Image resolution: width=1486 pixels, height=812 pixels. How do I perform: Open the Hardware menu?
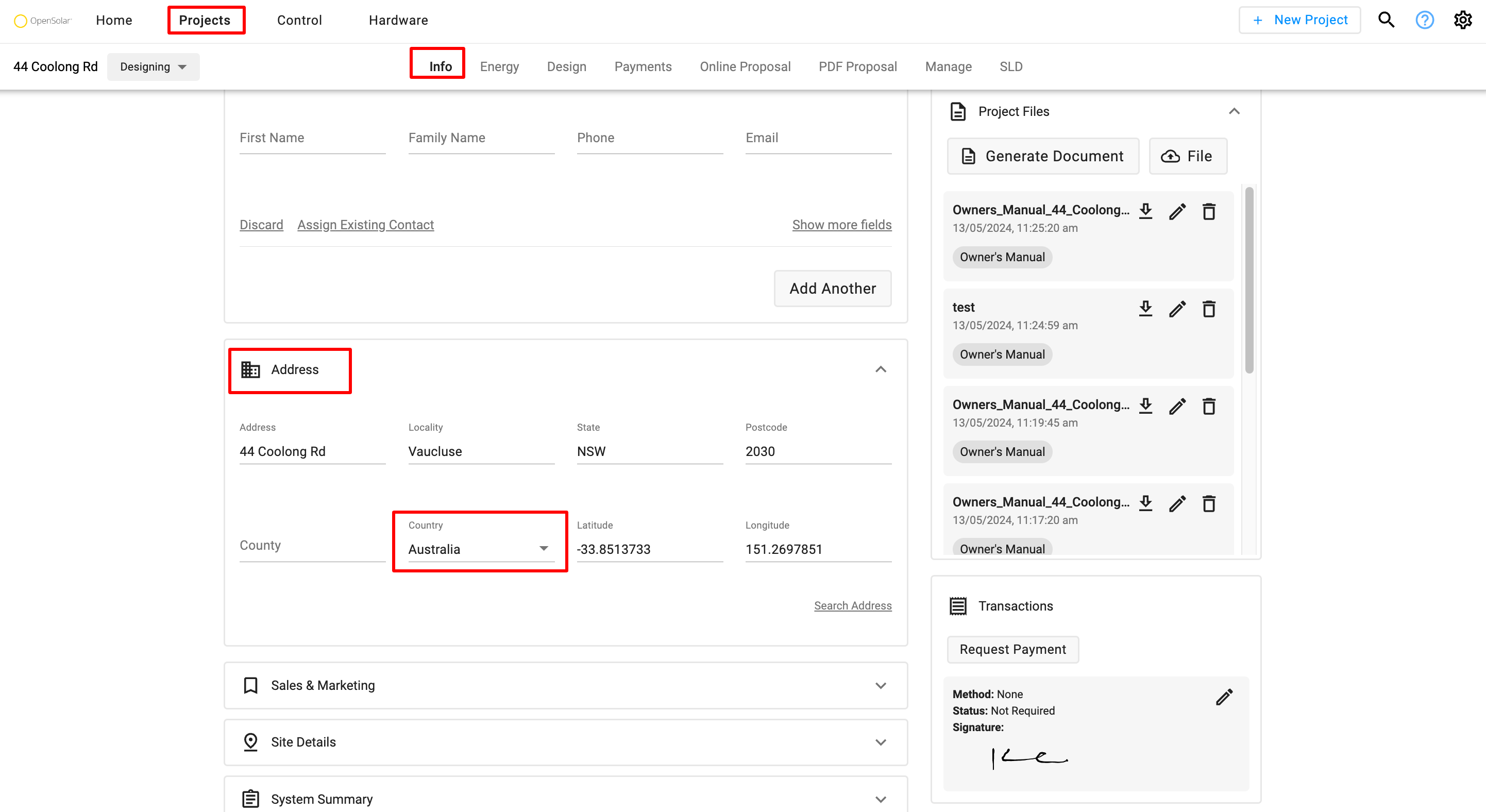tap(398, 20)
